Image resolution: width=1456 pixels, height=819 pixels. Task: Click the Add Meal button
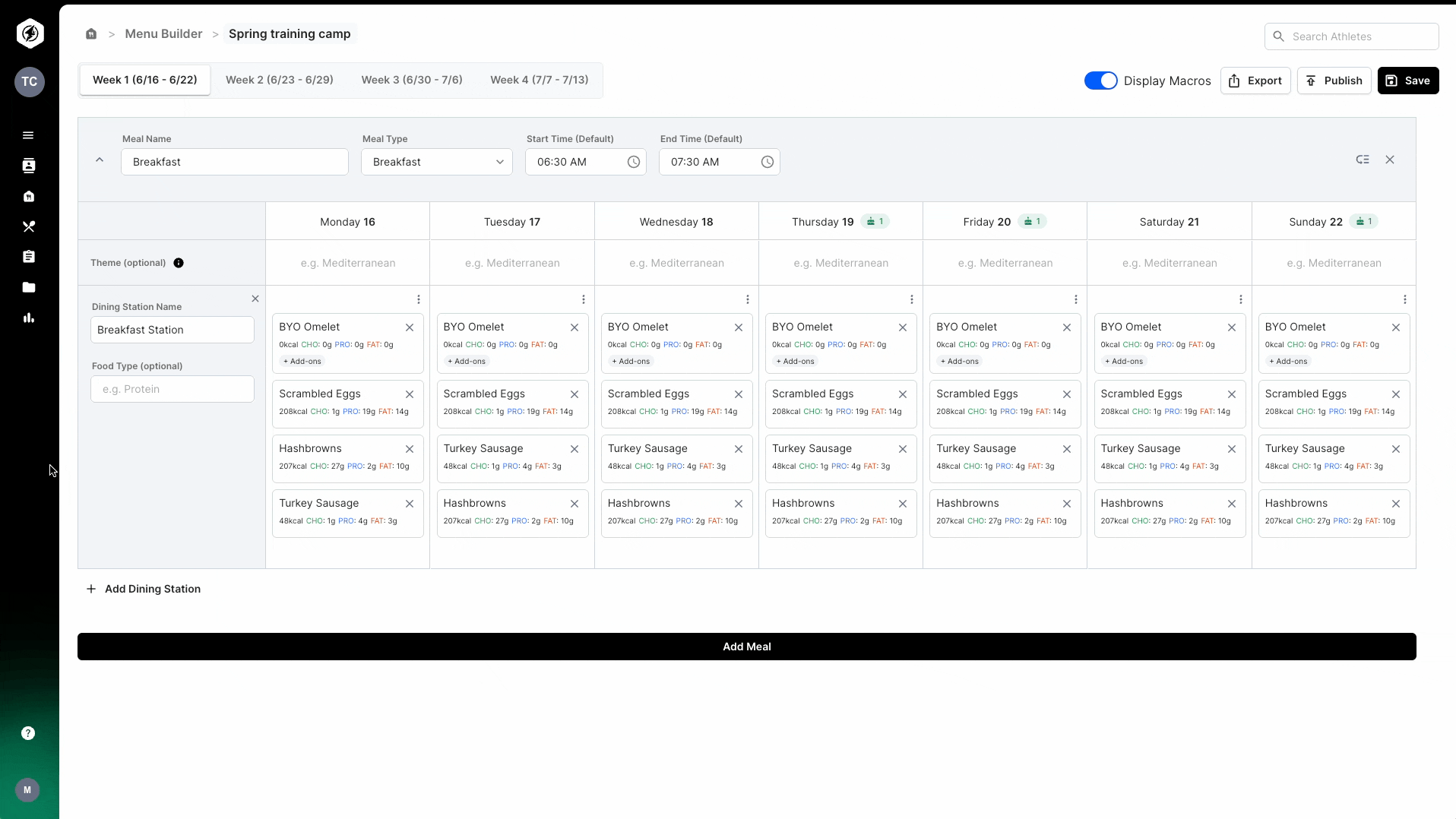[x=746, y=647]
